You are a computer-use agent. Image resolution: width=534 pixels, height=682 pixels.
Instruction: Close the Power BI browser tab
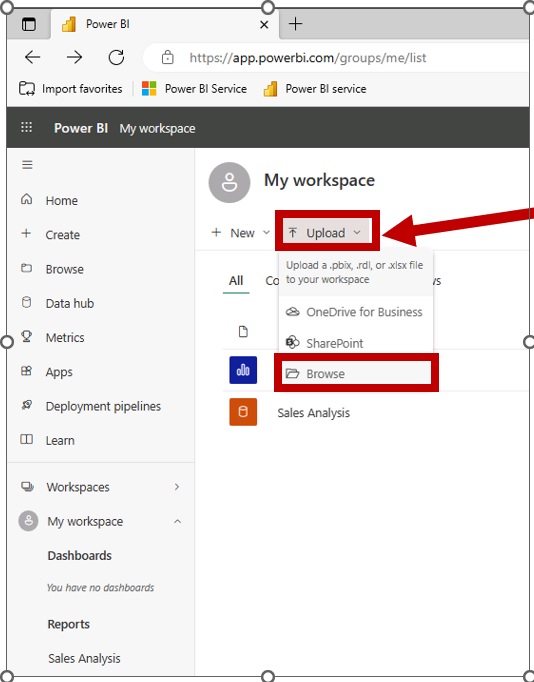click(264, 25)
